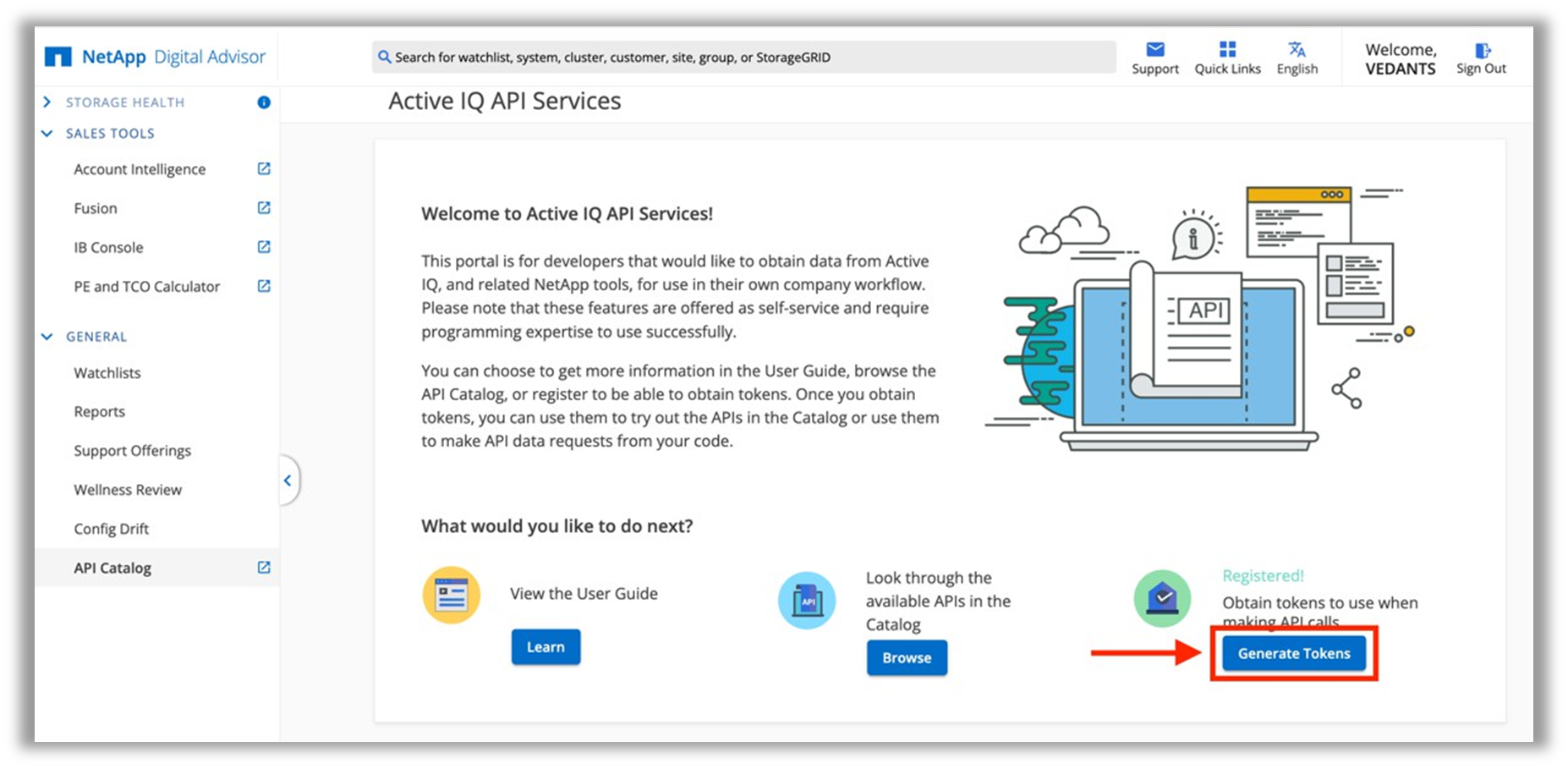Image resolution: width=1568 pixels, height=769 pixels.
Task: Click the Storage Health info icon
Action: click(264, 102)
